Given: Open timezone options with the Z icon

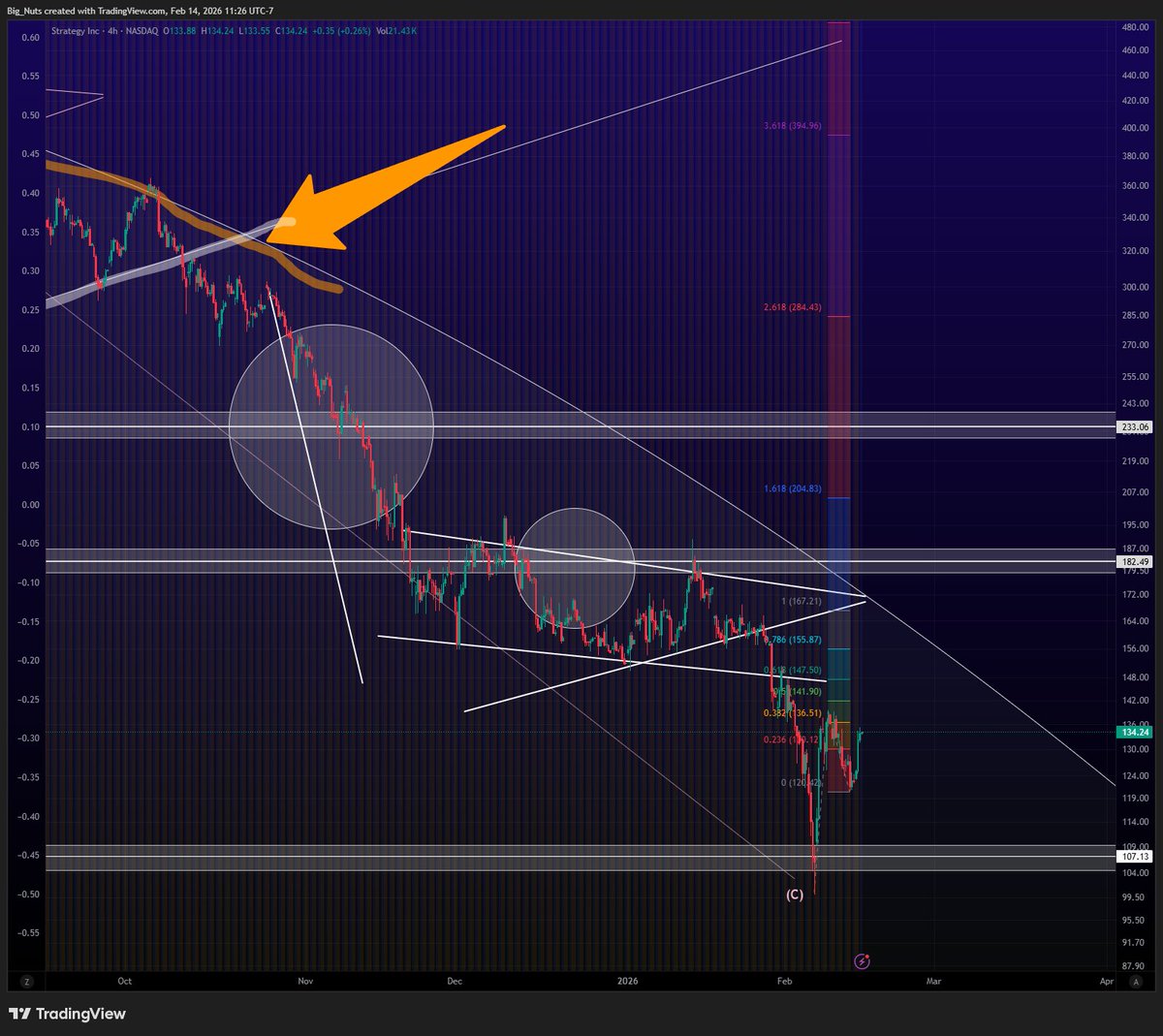Looking at the screenshot, I should click(x=25, y=981).
